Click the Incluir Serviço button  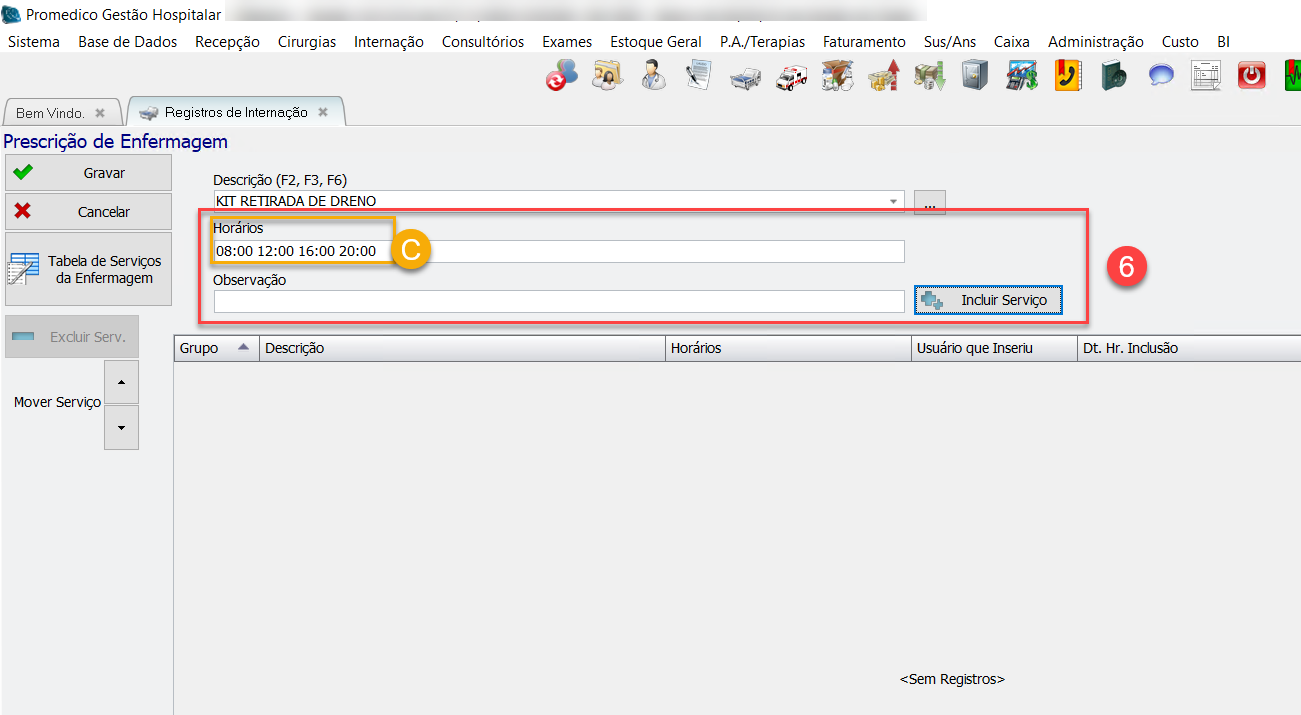click(x=988, y=300)
